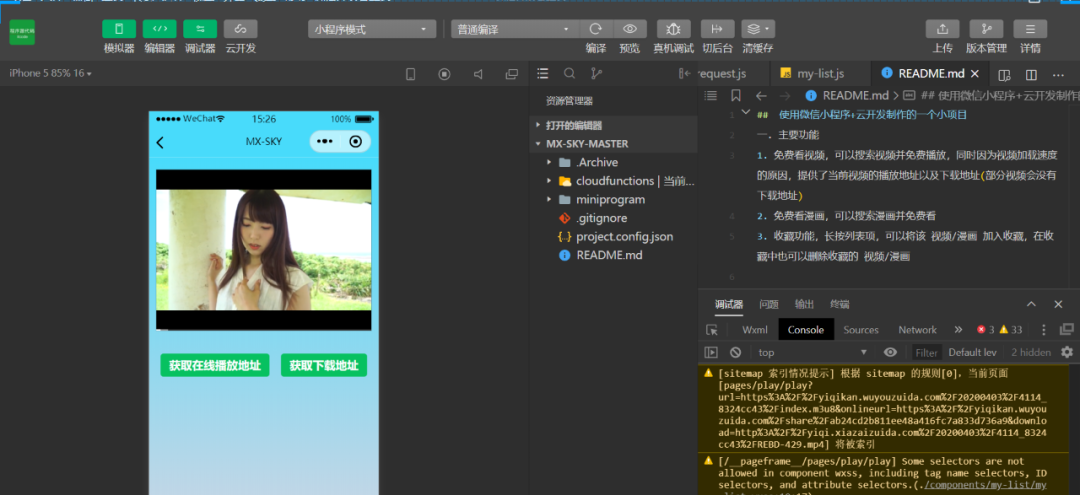
Task: Collapse the sidebar panel arrow icon
Action: click(x=685, y=74)
